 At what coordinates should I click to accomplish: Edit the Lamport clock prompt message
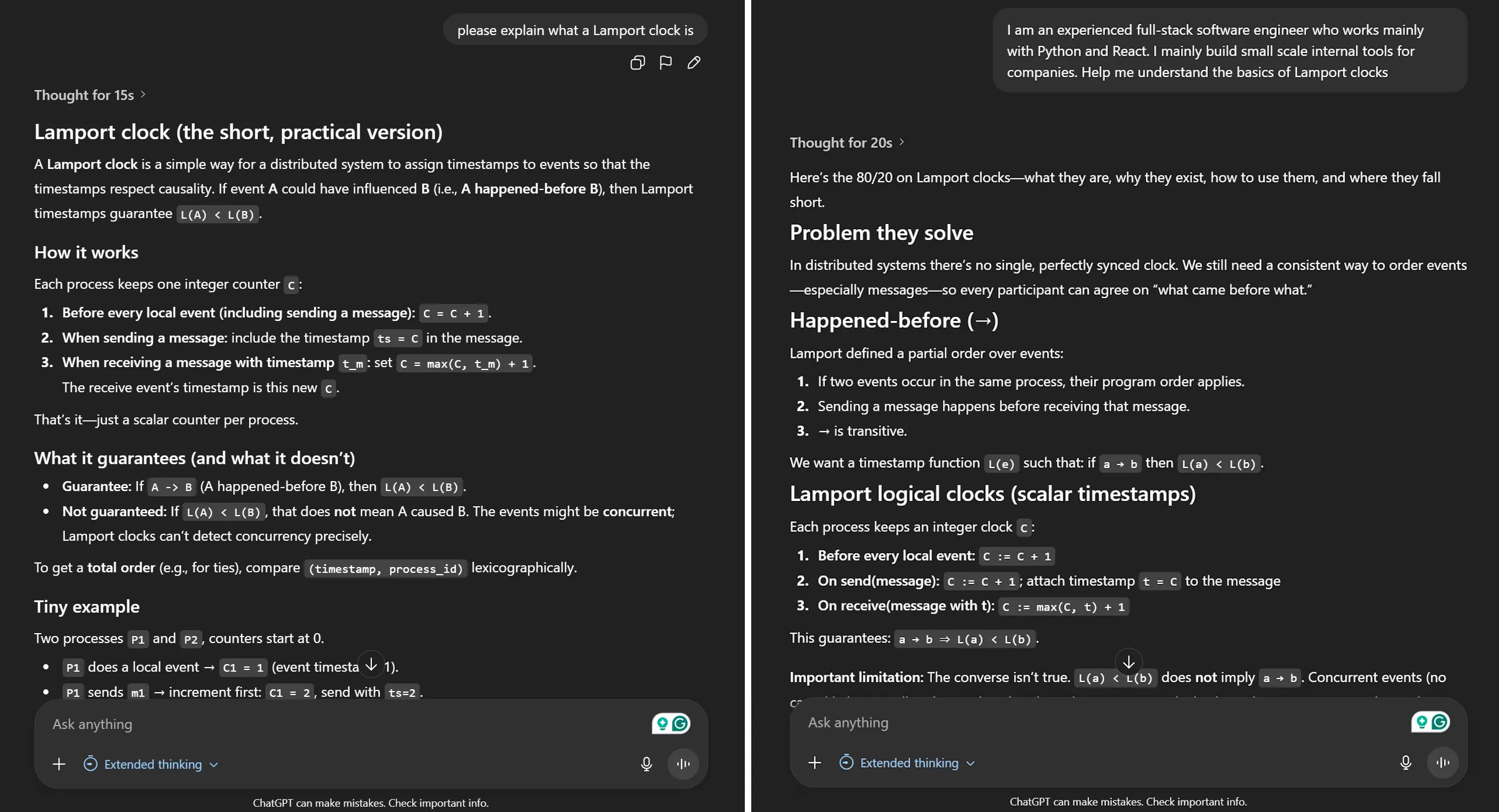point(694,63)
